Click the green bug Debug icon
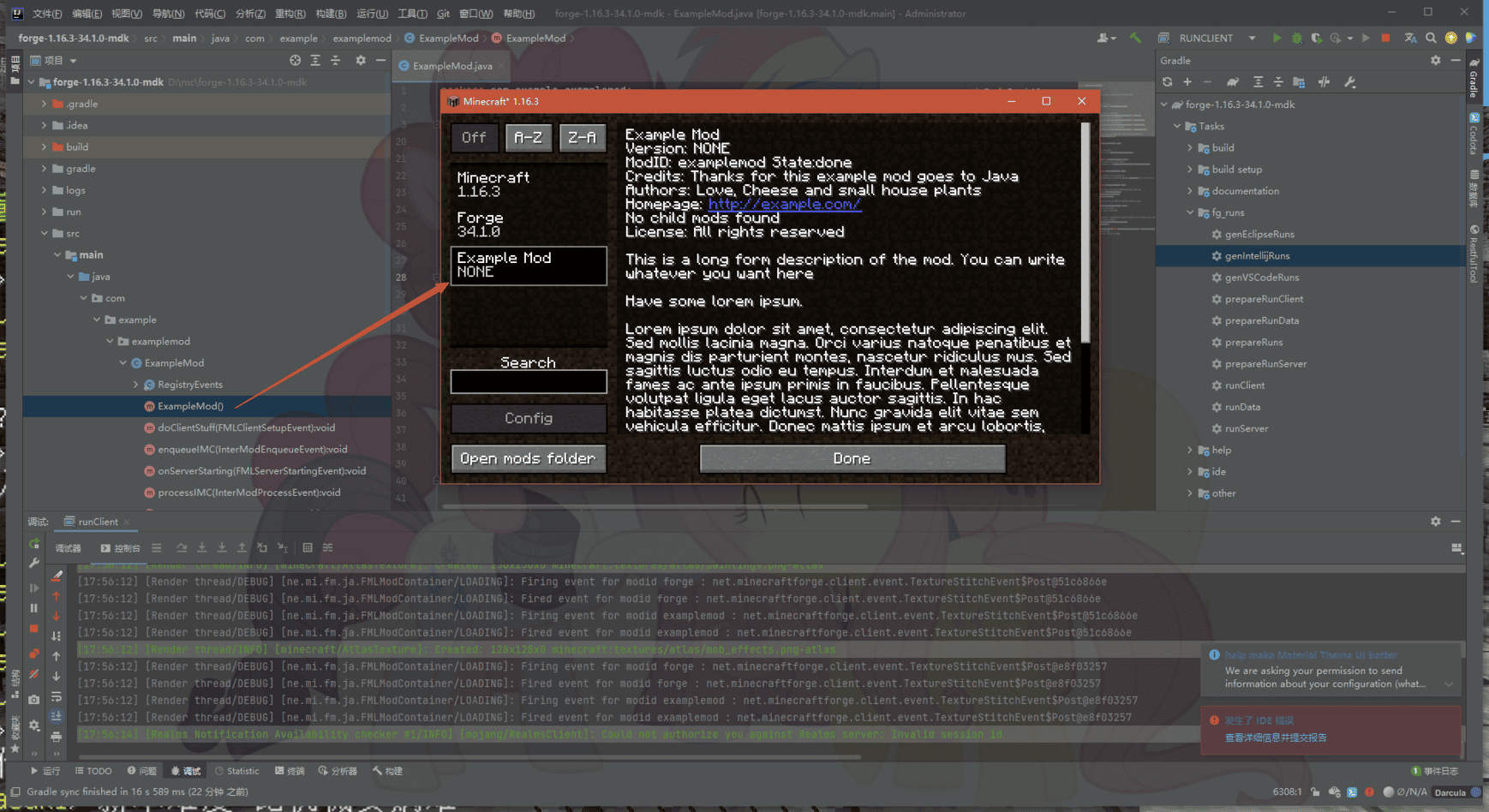 (x=1297, y=38)
